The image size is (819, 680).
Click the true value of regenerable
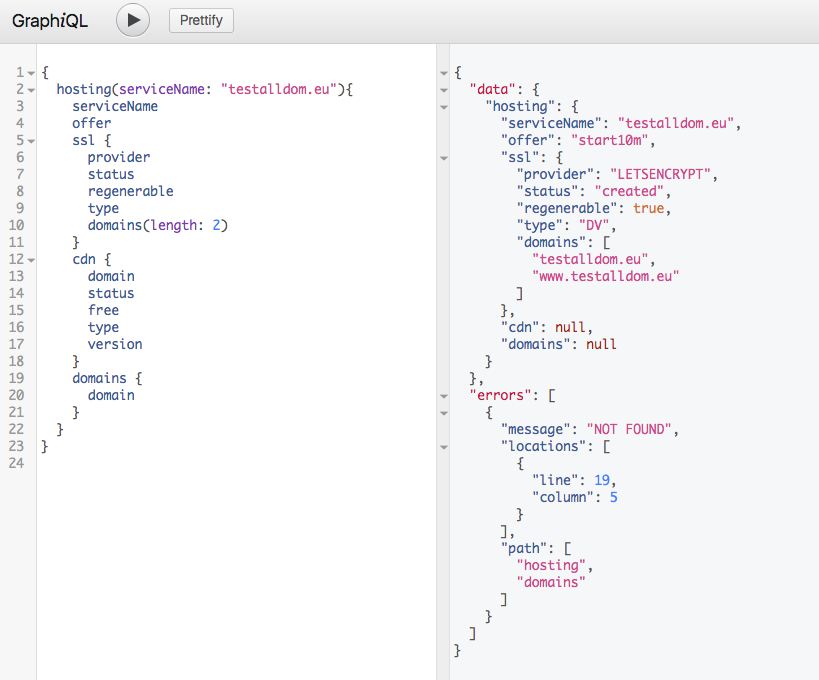click(x=648, y=208)
